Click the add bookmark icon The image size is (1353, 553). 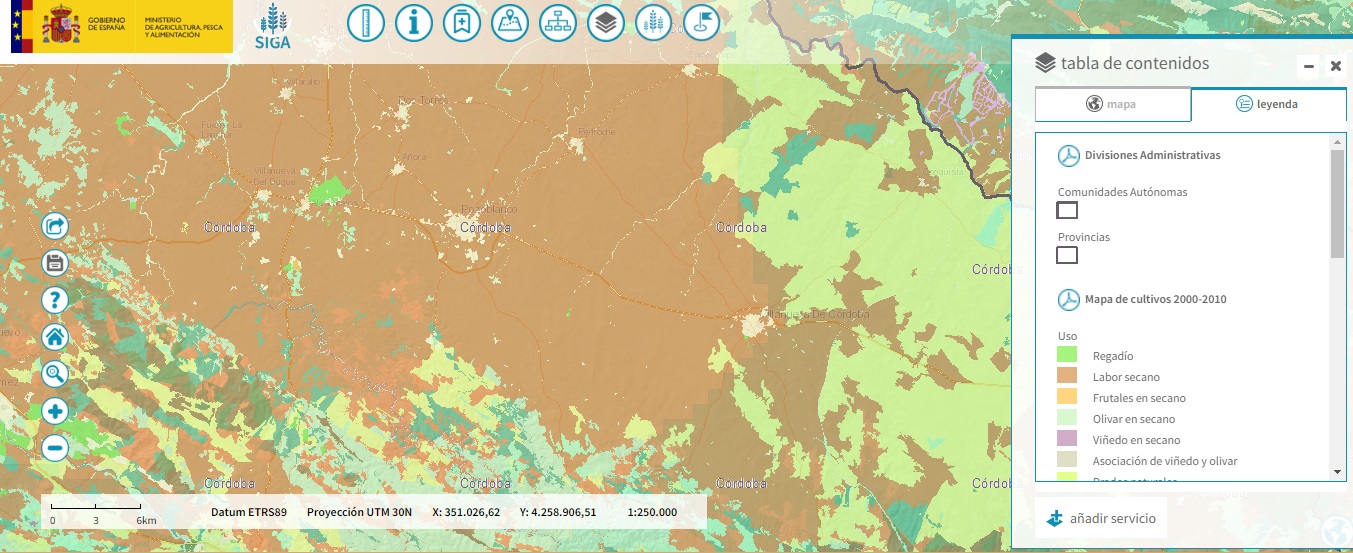tap(461, 23)
